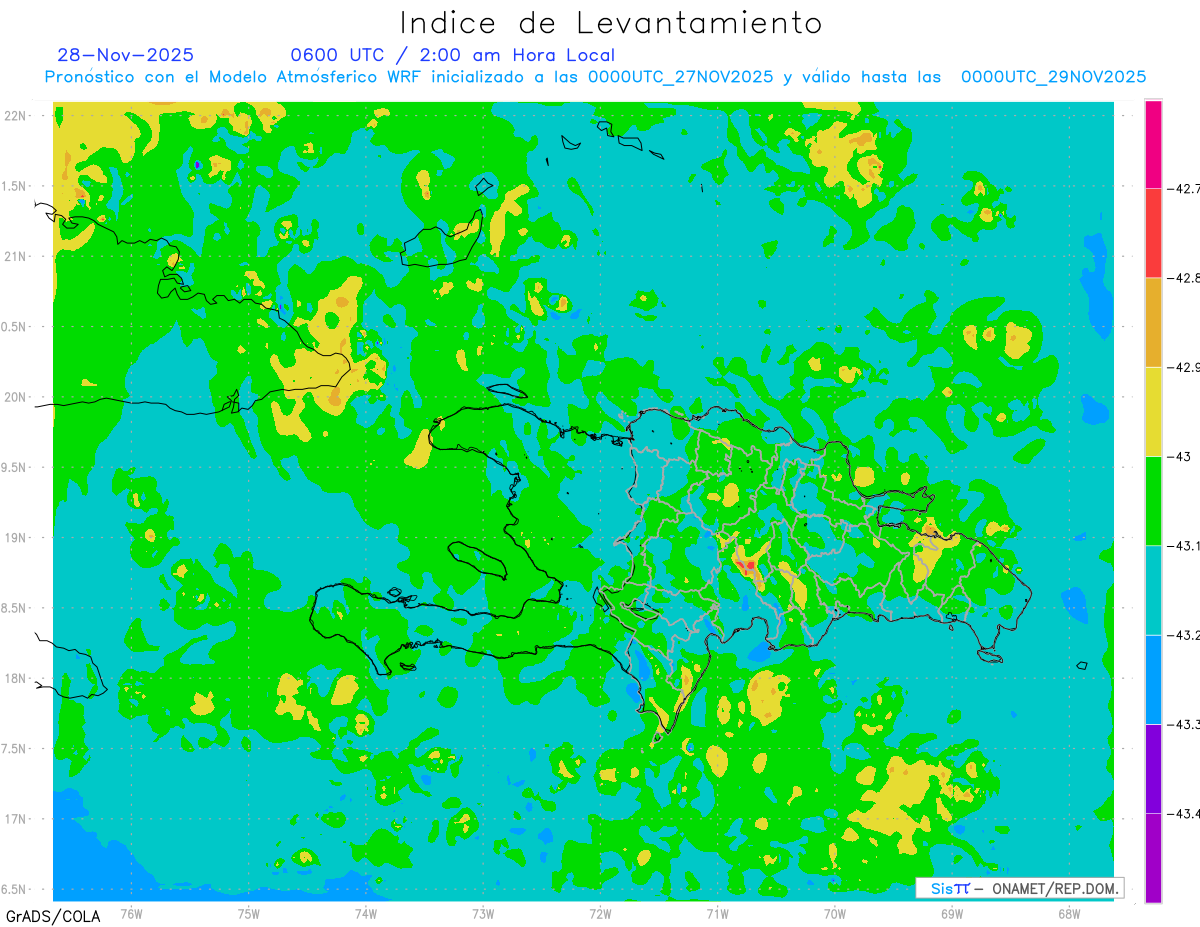Click the '20N' latitude label

(x=16, y=397)
